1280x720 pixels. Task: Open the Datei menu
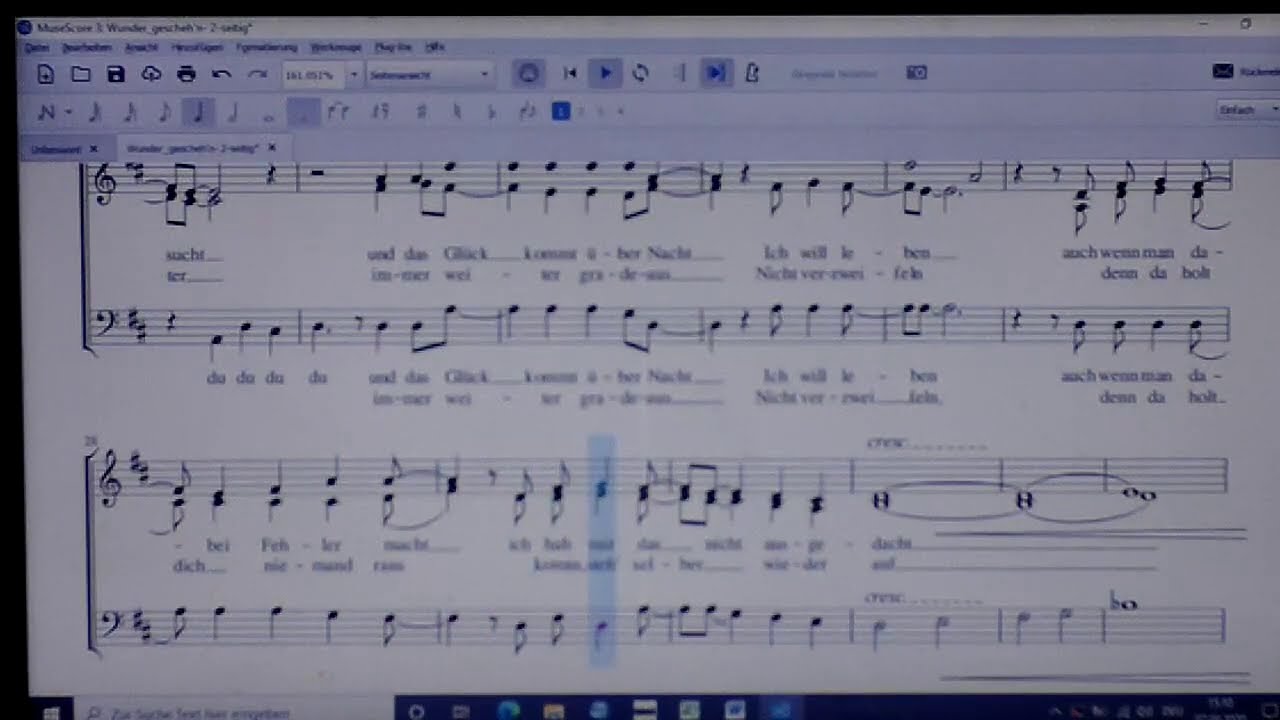pos(37,47)
